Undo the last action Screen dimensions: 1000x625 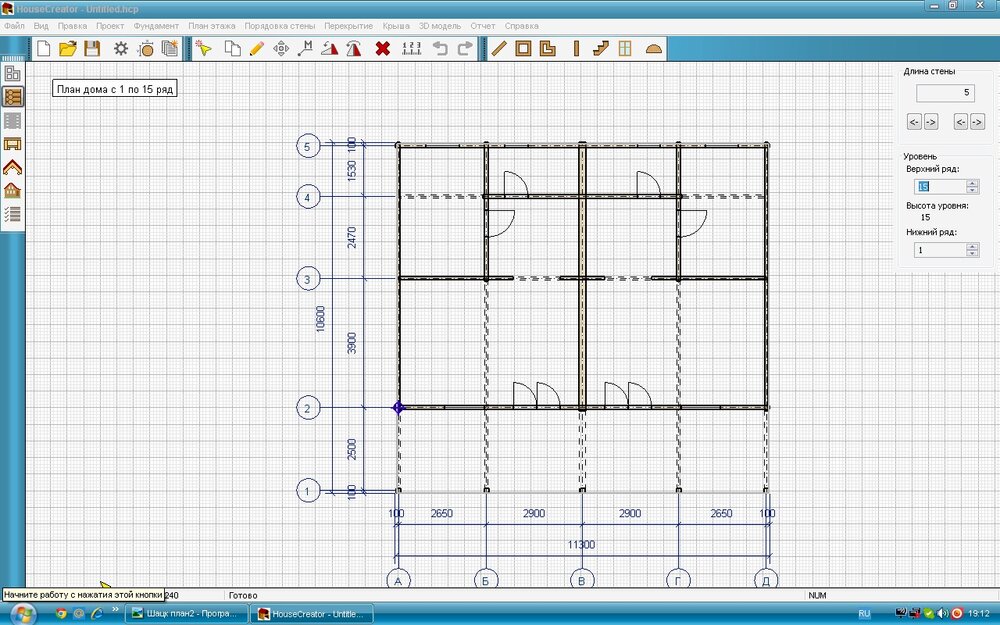(x=440, y=48)
